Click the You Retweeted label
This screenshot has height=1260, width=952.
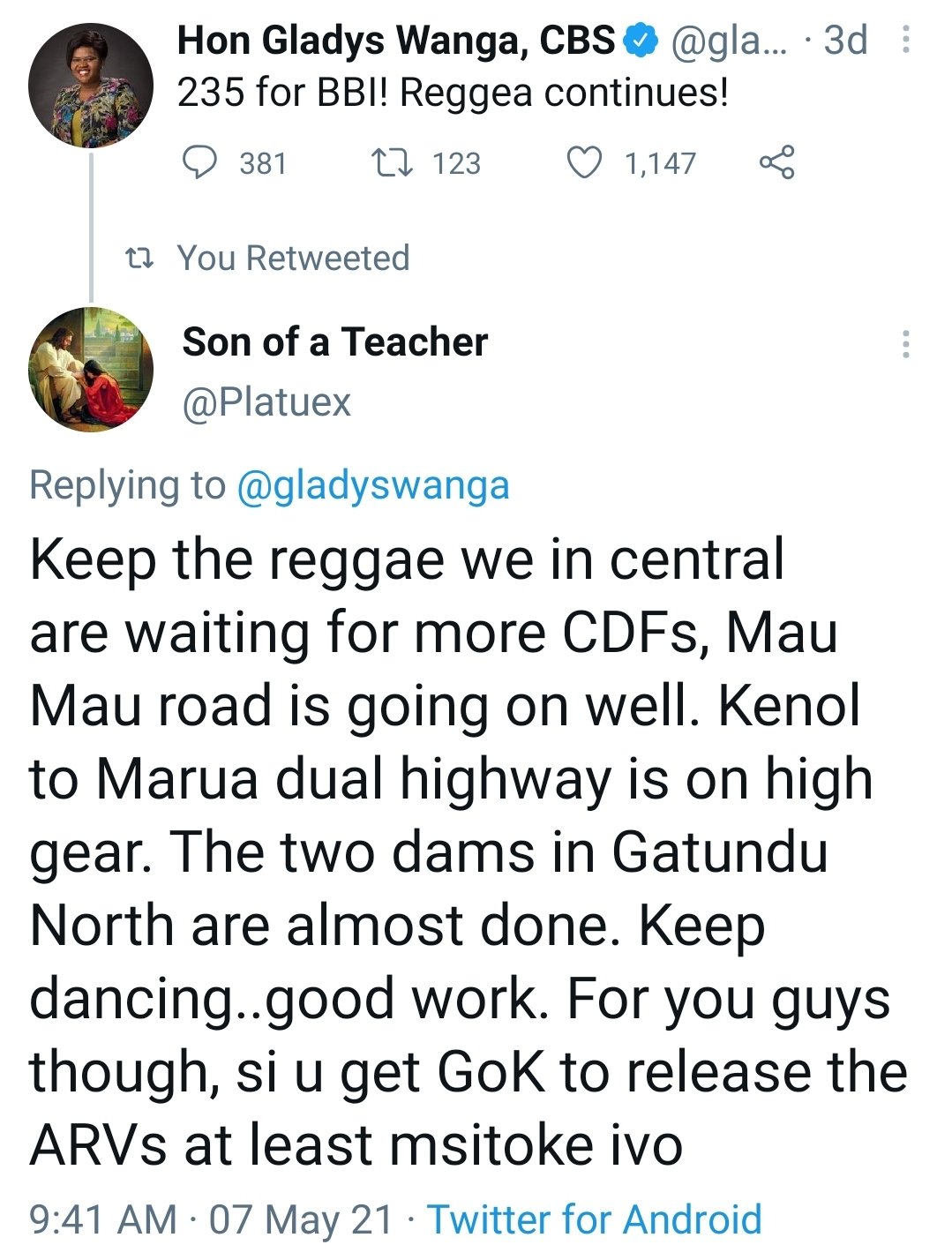(293, 258)
